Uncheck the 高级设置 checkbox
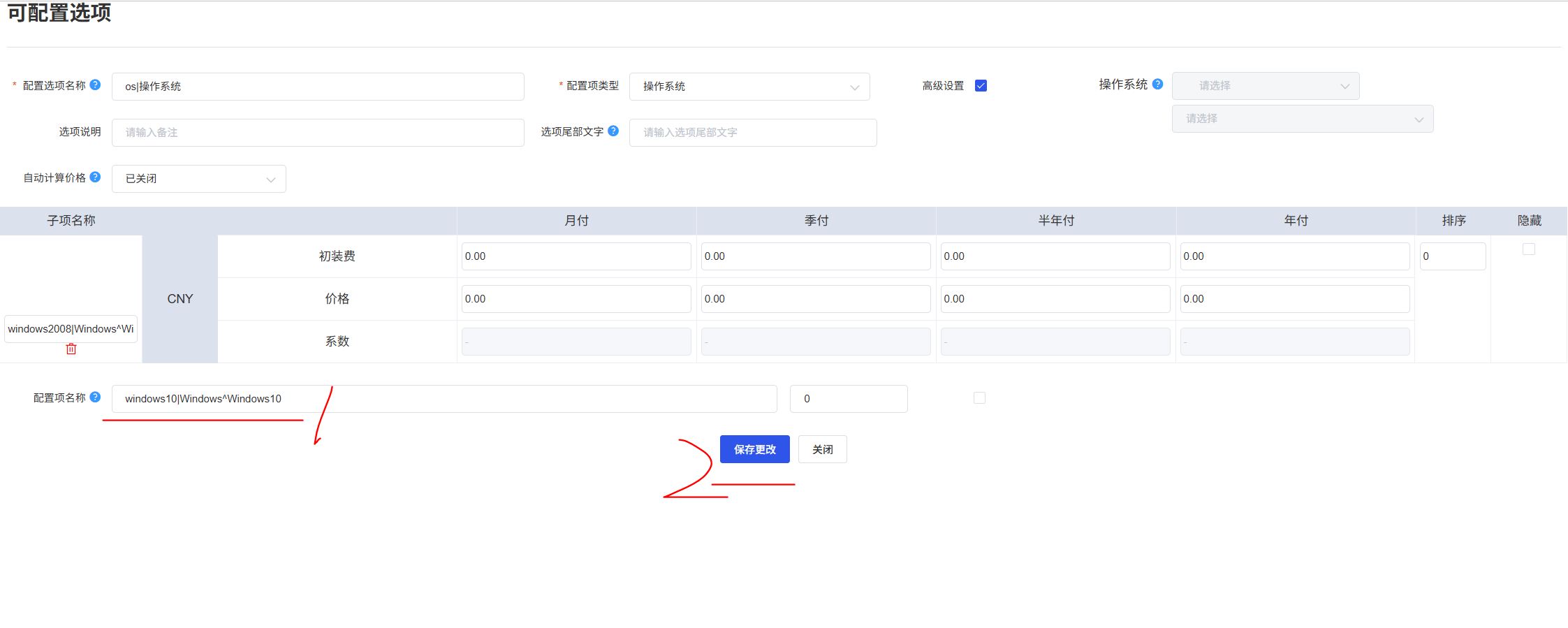 (981, 86)
